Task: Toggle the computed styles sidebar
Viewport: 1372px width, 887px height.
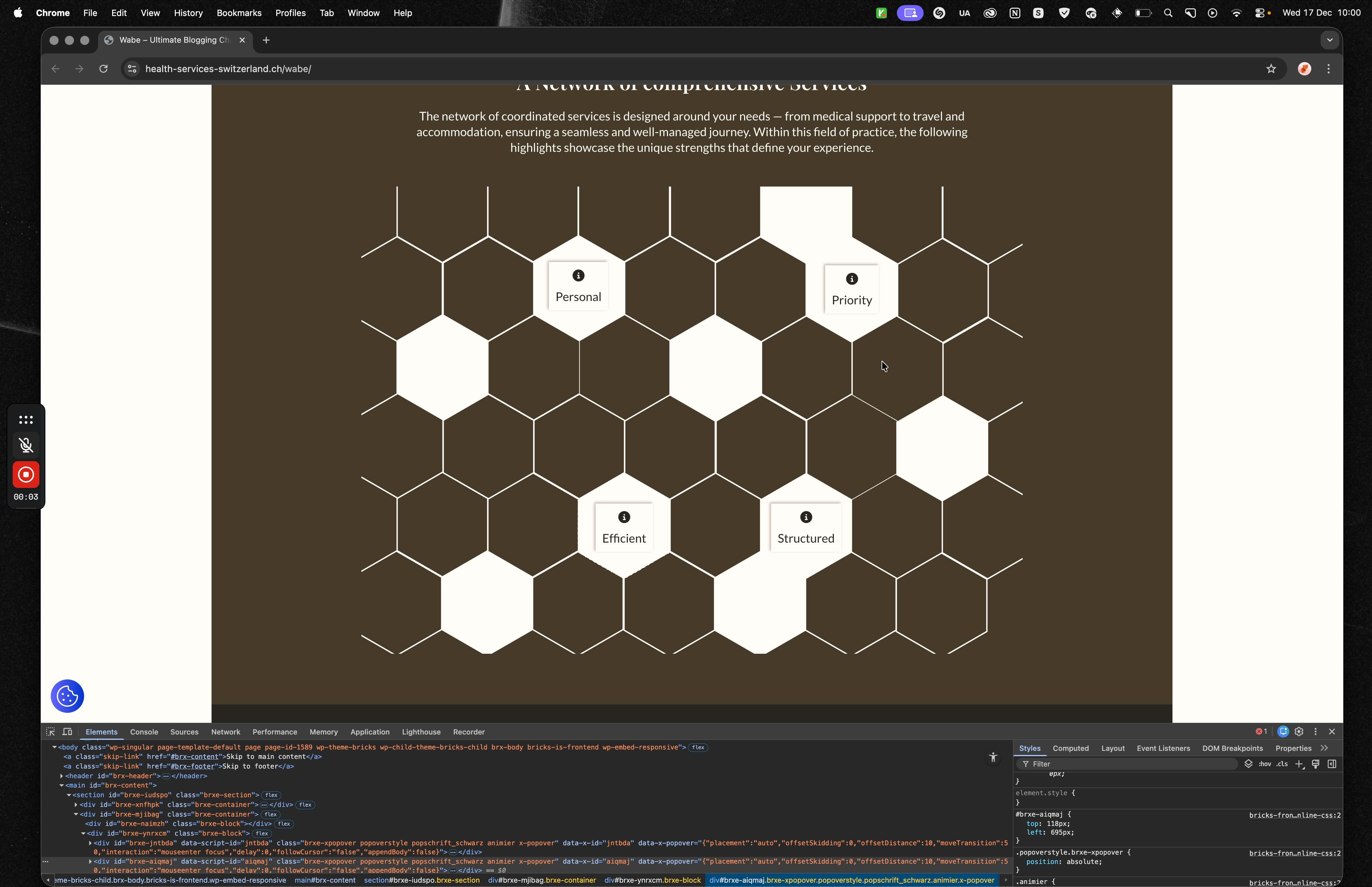Action: click(x=1332, y=764)
